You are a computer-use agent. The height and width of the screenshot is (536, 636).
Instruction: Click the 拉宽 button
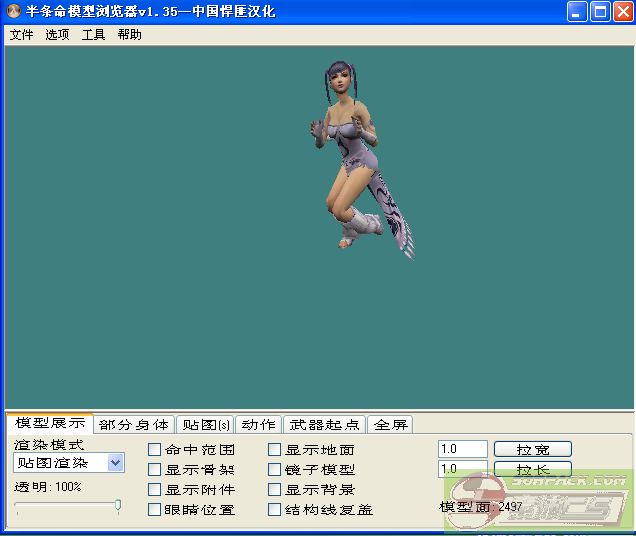(x=532, y=450)
